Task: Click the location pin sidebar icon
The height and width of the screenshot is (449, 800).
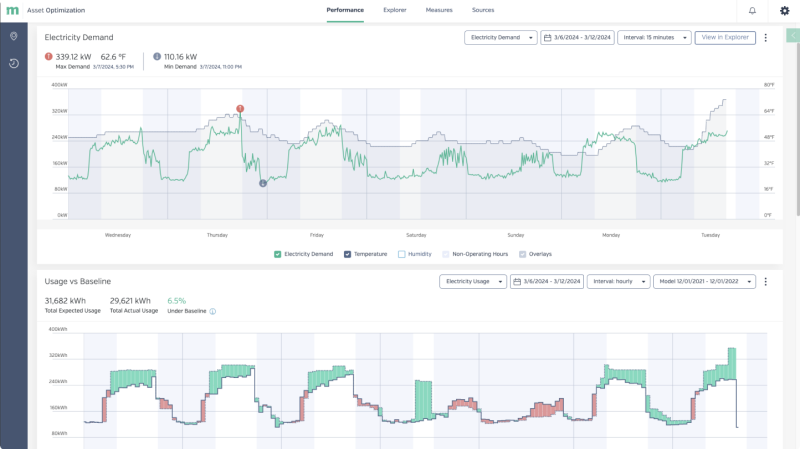Action: 14,36
